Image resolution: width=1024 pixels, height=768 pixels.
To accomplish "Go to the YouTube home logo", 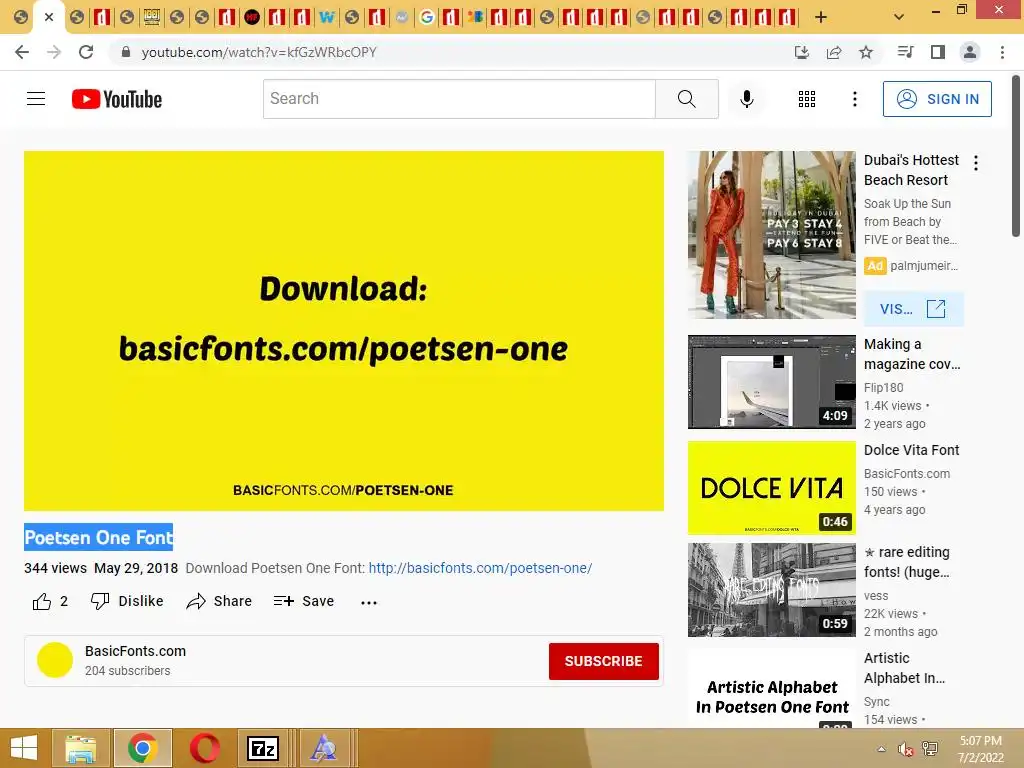I will tap(117, 99).
